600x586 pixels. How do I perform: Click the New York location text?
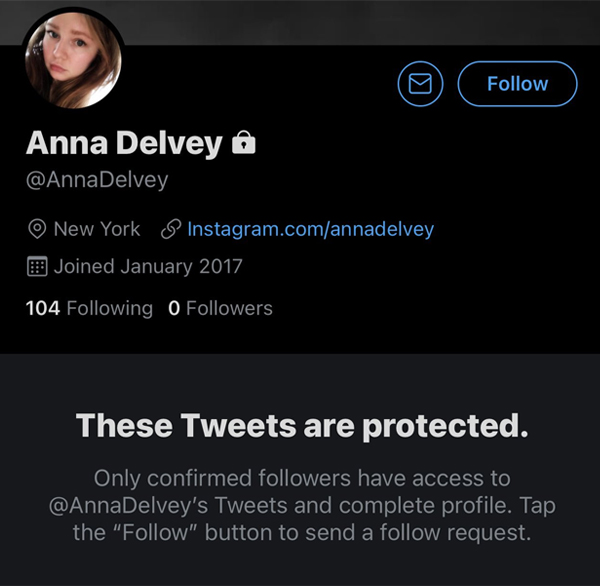[x=97, y=229]
